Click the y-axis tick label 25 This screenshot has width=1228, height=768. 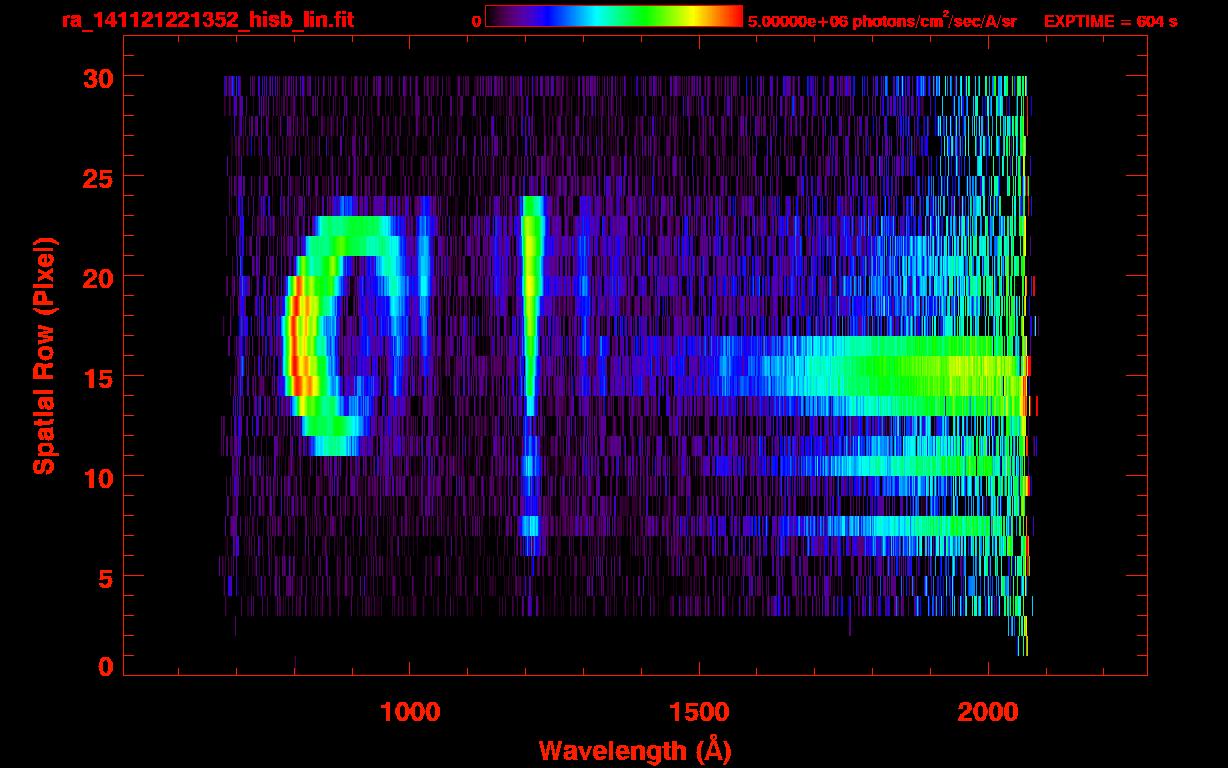[97, 177]
